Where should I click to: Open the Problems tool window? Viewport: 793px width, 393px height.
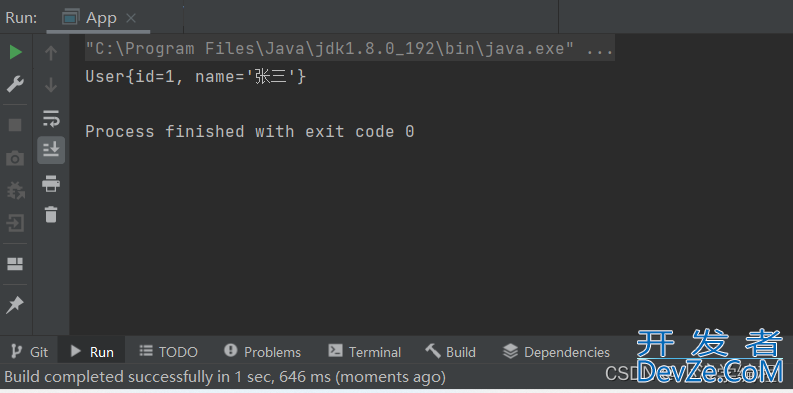tap(262, 352)
